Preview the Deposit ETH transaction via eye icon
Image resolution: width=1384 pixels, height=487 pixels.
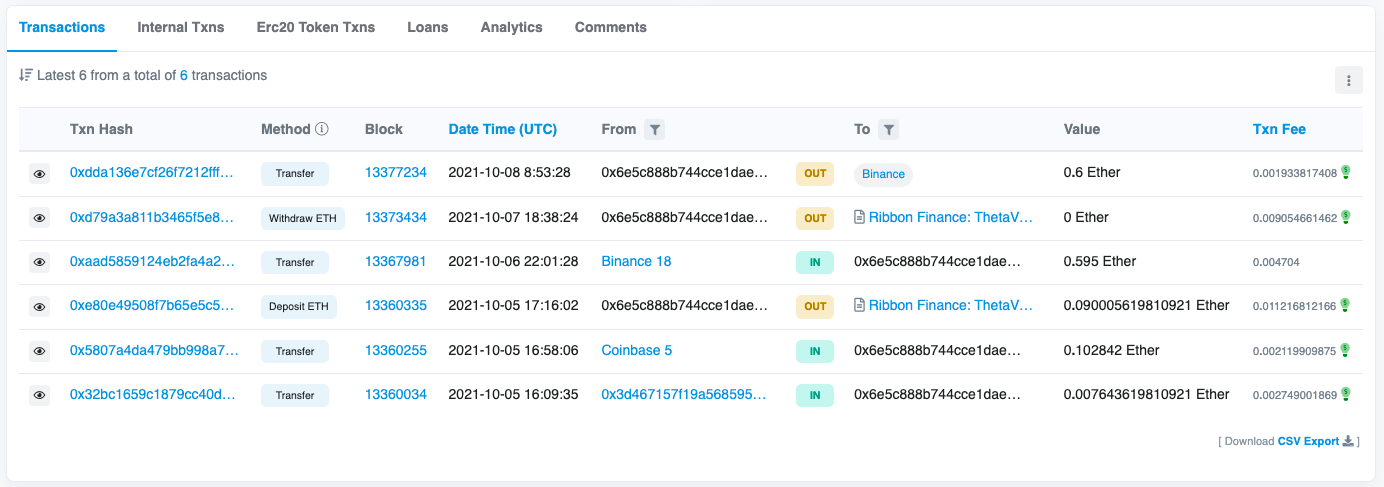pyautogui.click(x=39, y=307)
